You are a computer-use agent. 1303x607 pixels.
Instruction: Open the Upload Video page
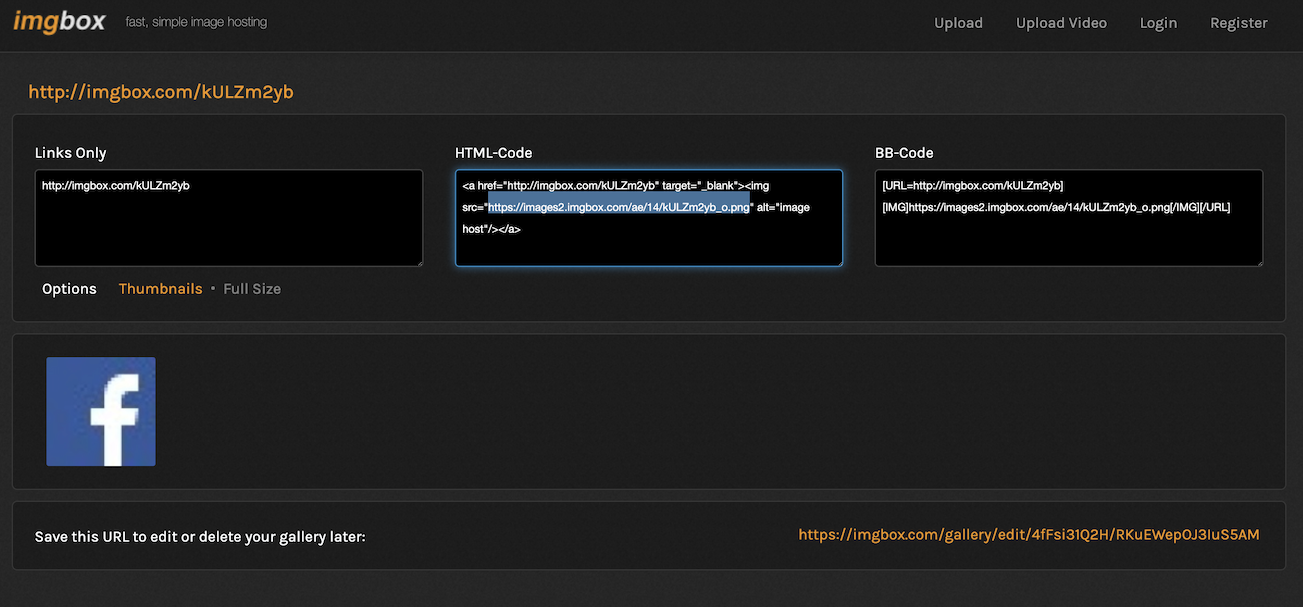[1061, 23]
